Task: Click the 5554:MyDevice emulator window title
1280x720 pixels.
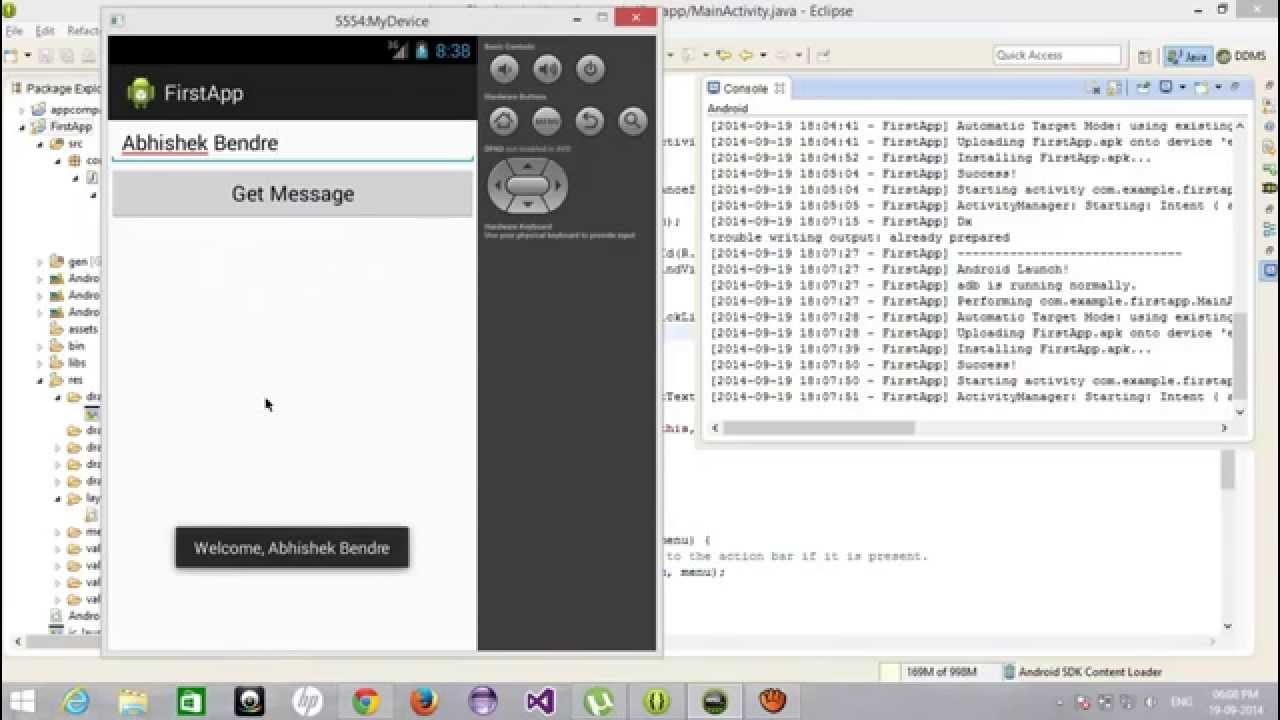Action: point(381,21)
